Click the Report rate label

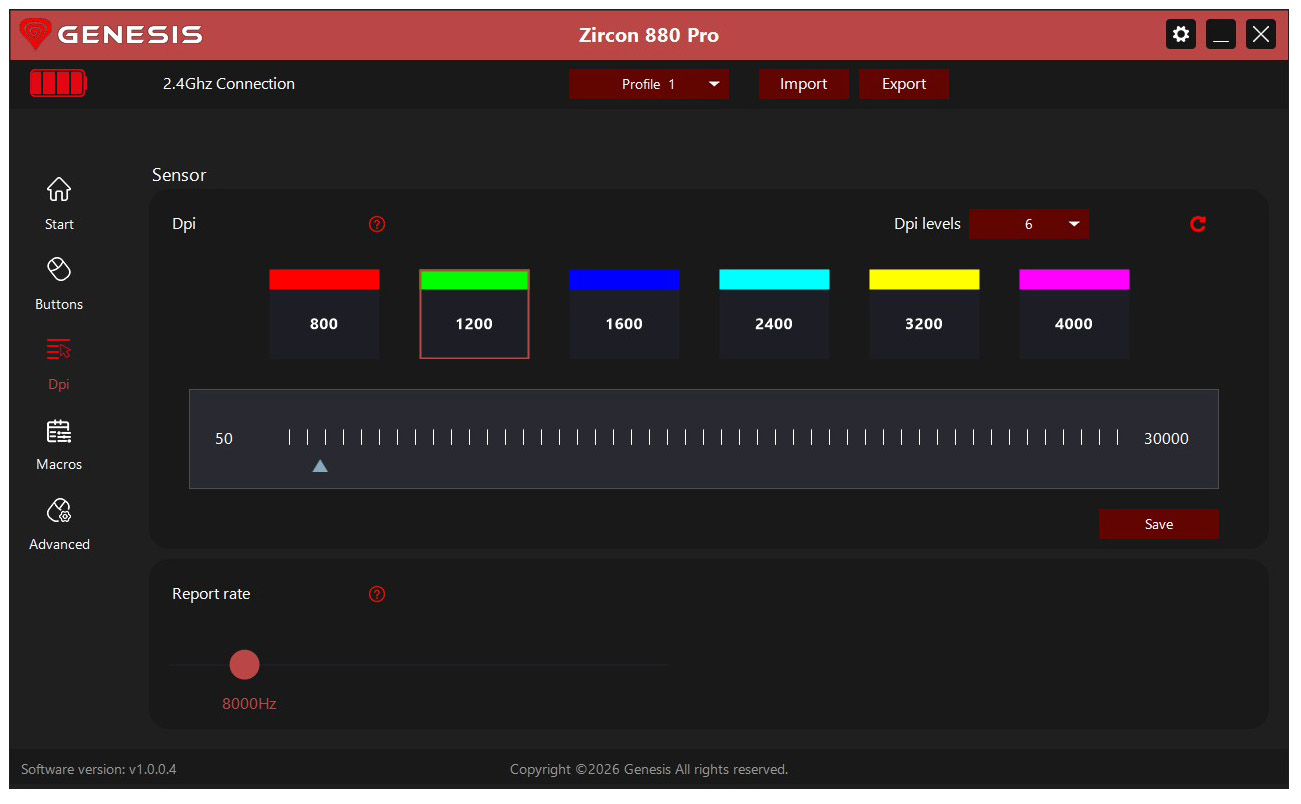[211, 594]
